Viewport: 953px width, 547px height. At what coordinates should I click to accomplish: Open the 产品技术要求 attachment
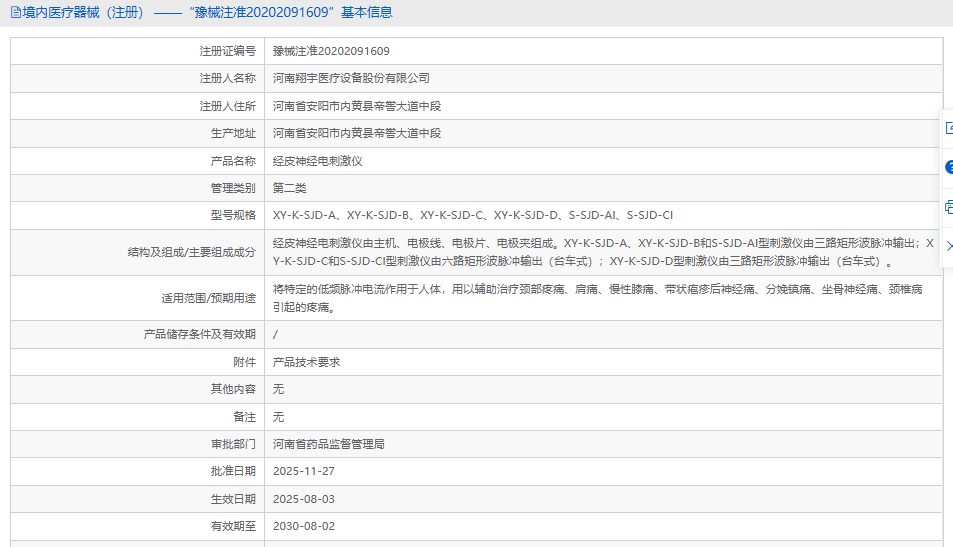[306, 362]
